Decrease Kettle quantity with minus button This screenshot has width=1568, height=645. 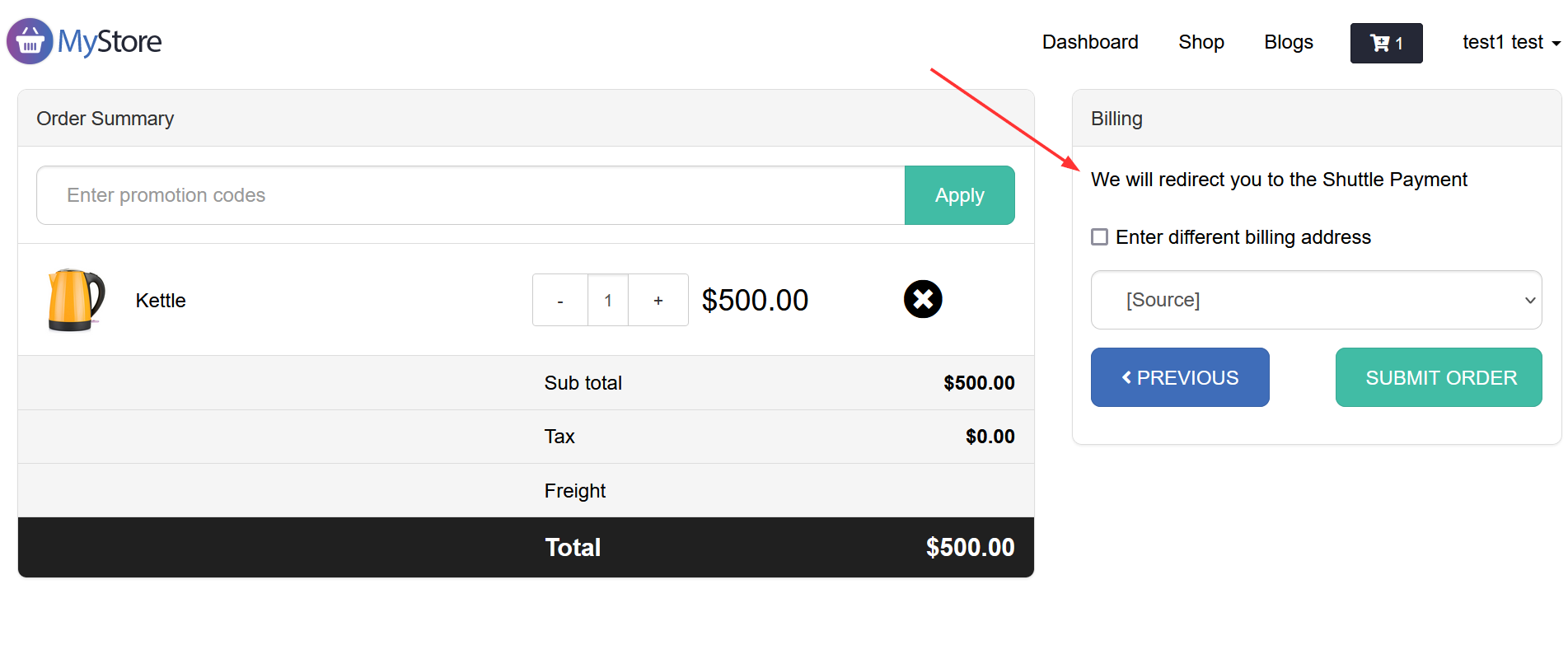pos(560,300)
